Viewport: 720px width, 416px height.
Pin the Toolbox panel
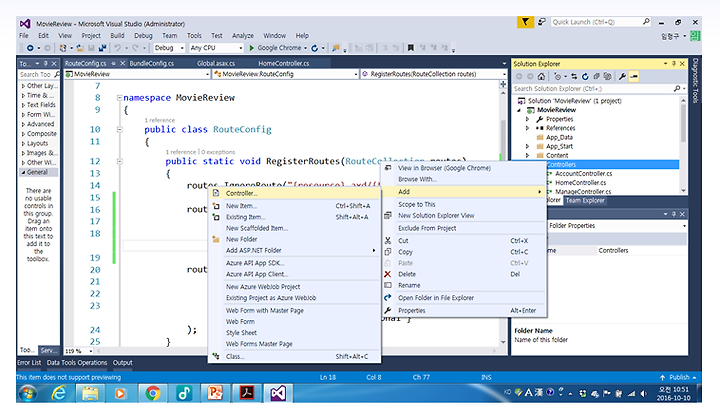45,63
